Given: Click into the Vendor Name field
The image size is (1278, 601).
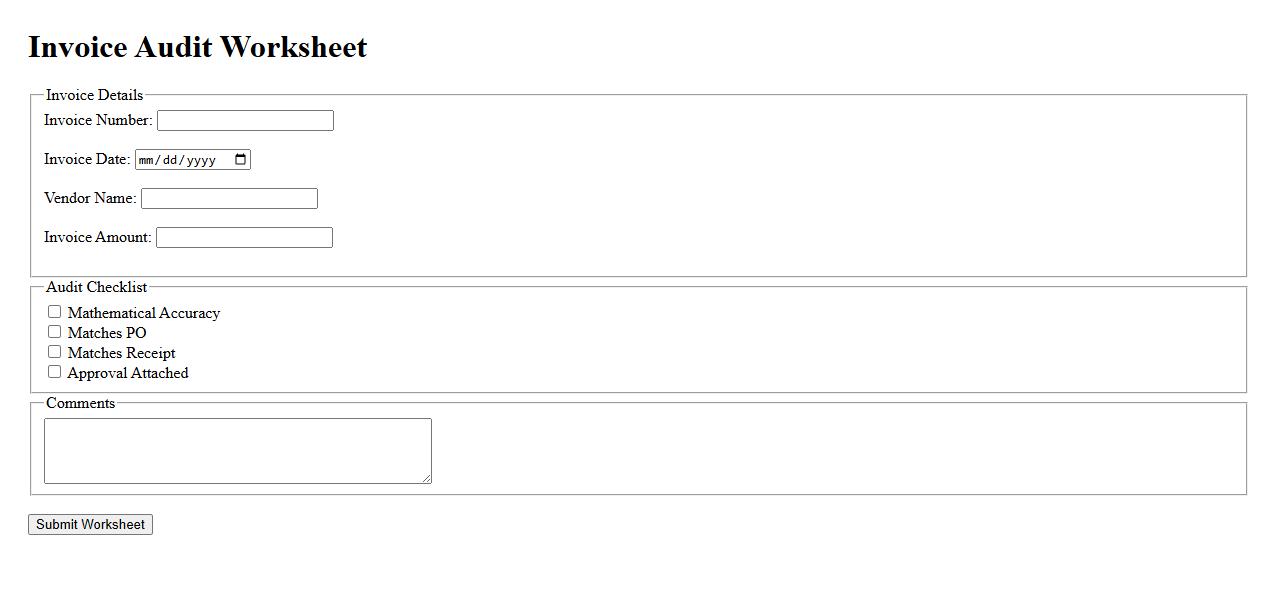Looking at the screenshot, I should point(229,199).
